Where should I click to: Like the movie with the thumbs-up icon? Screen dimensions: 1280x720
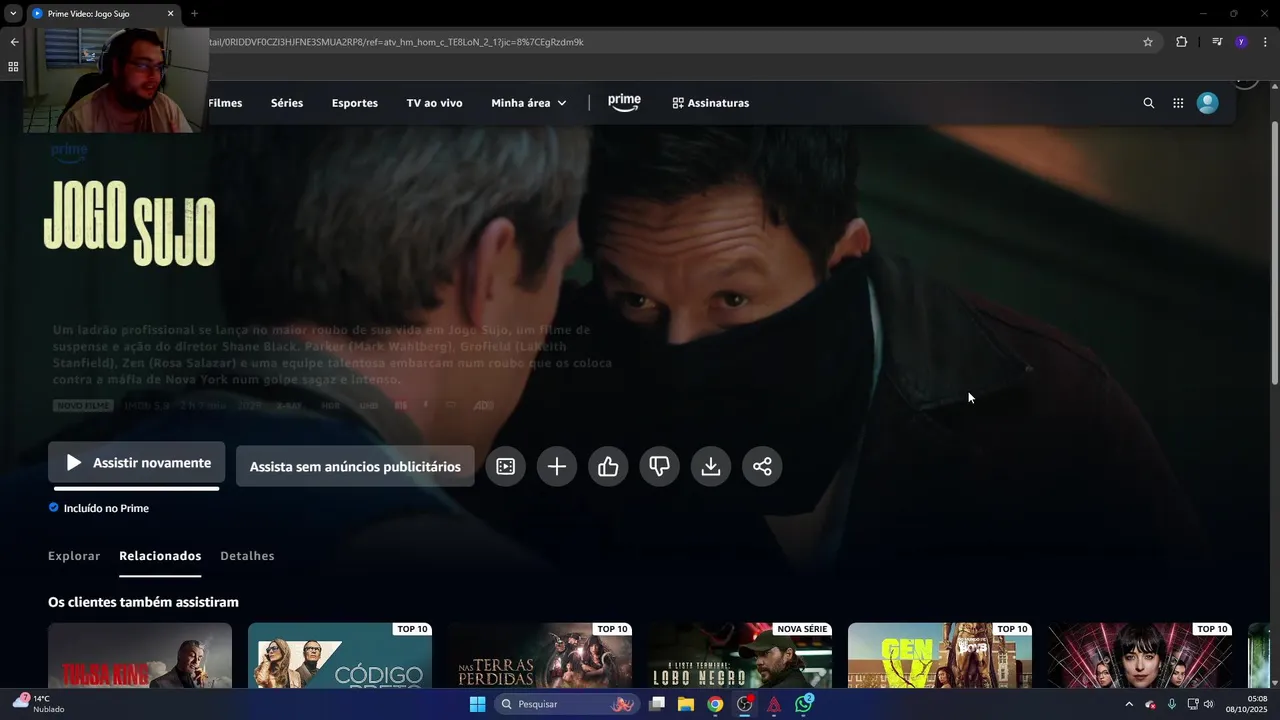[x=608, y=466]
